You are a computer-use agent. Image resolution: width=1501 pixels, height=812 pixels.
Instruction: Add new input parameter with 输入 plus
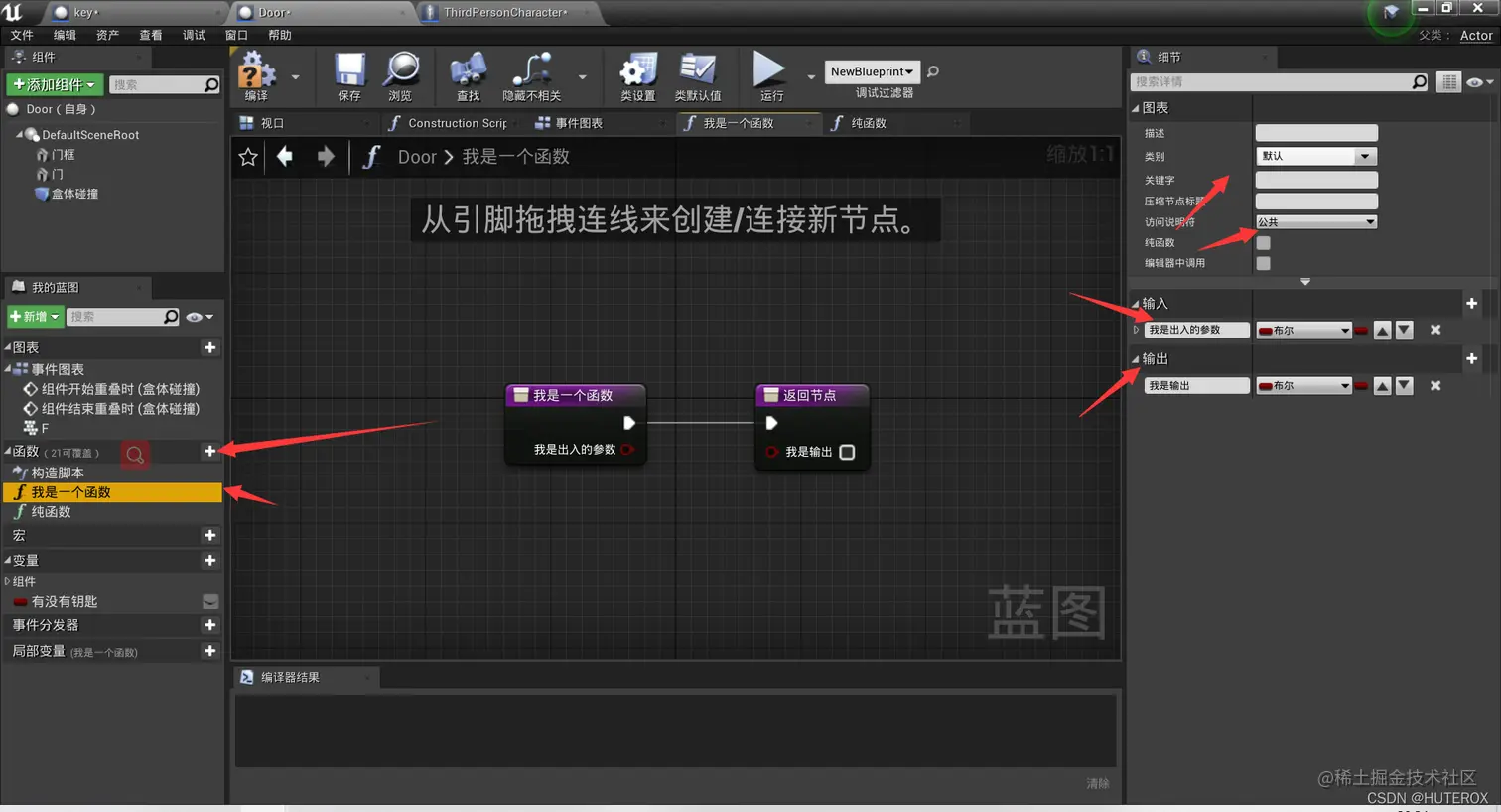pos(1471,303)
